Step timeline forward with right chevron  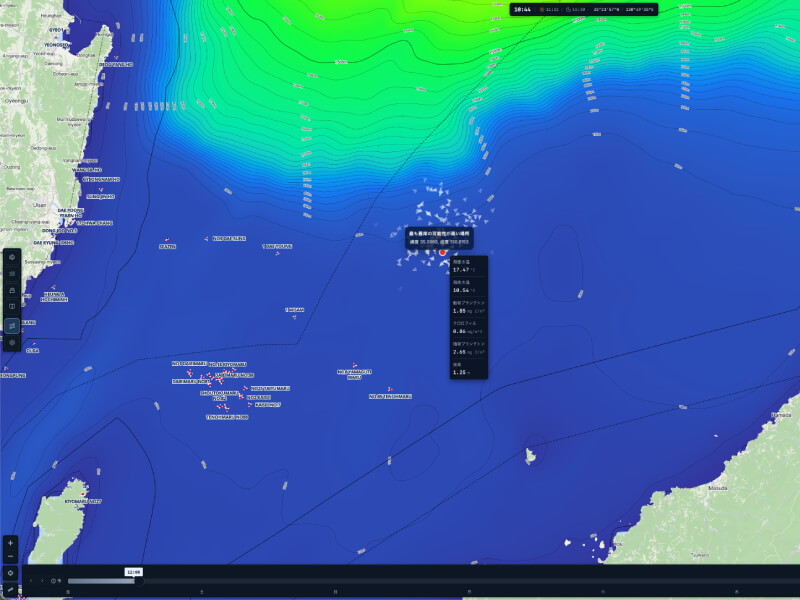coord(42,581)
